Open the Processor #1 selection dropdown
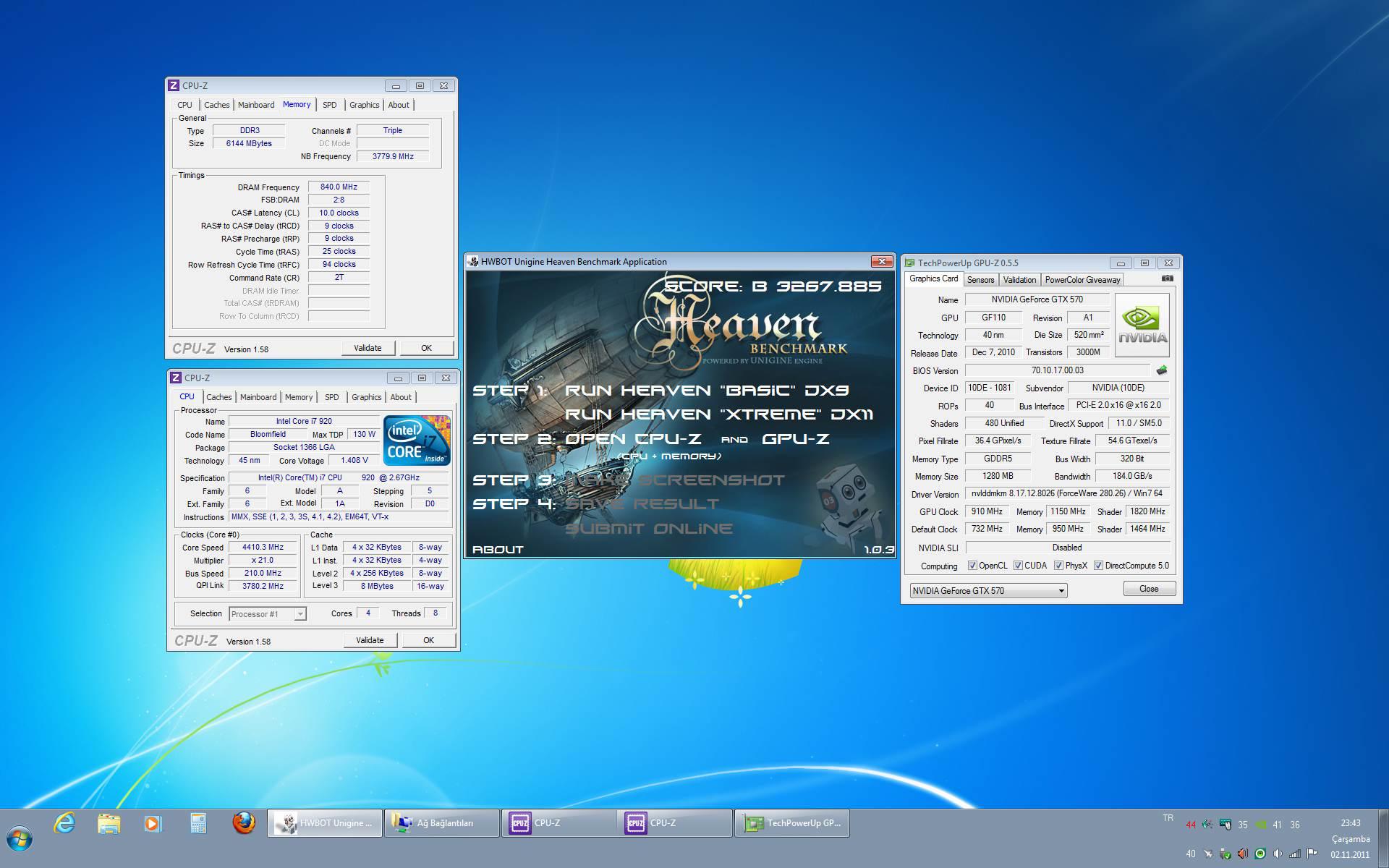 (268, 614)
